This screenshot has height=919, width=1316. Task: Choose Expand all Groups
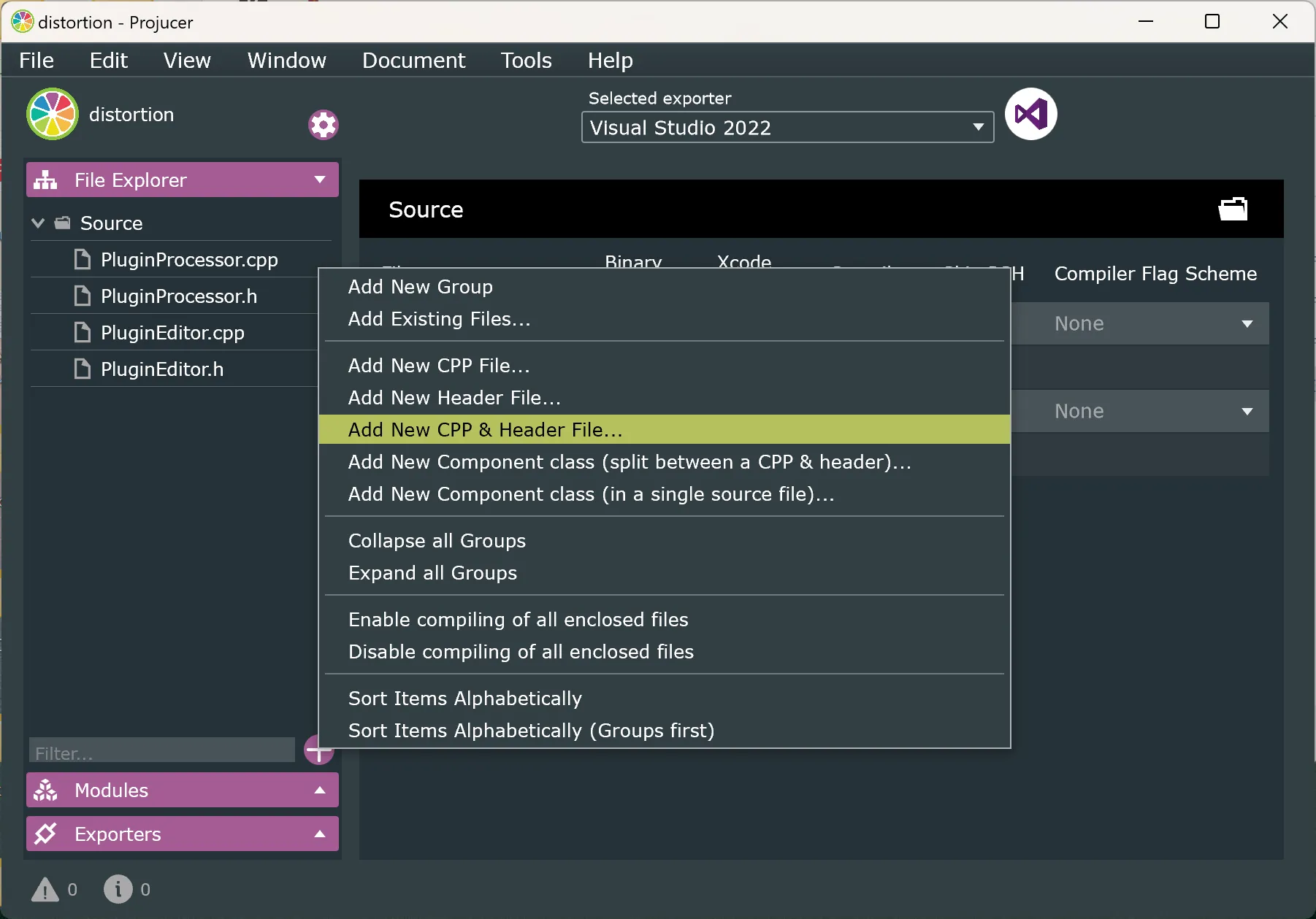click(665, 573)
